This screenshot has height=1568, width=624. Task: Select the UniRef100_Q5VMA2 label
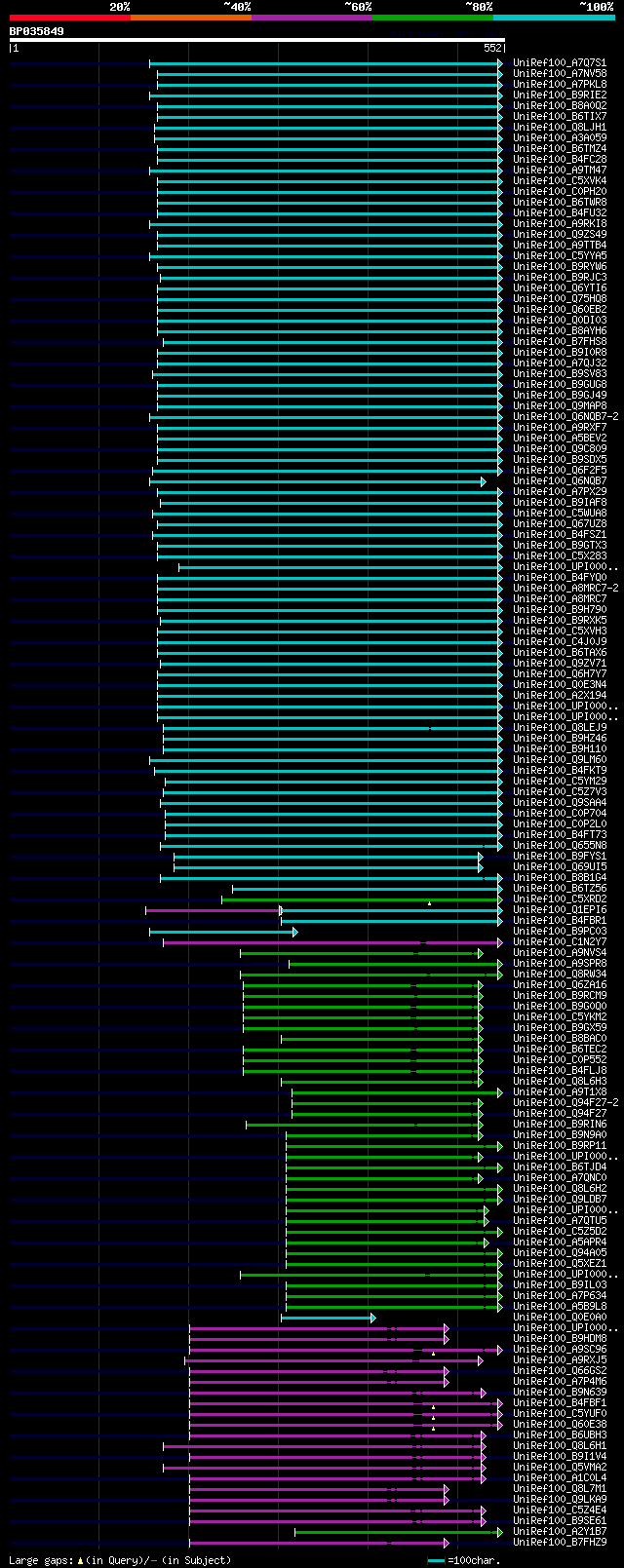click(x=560, y=1468)
